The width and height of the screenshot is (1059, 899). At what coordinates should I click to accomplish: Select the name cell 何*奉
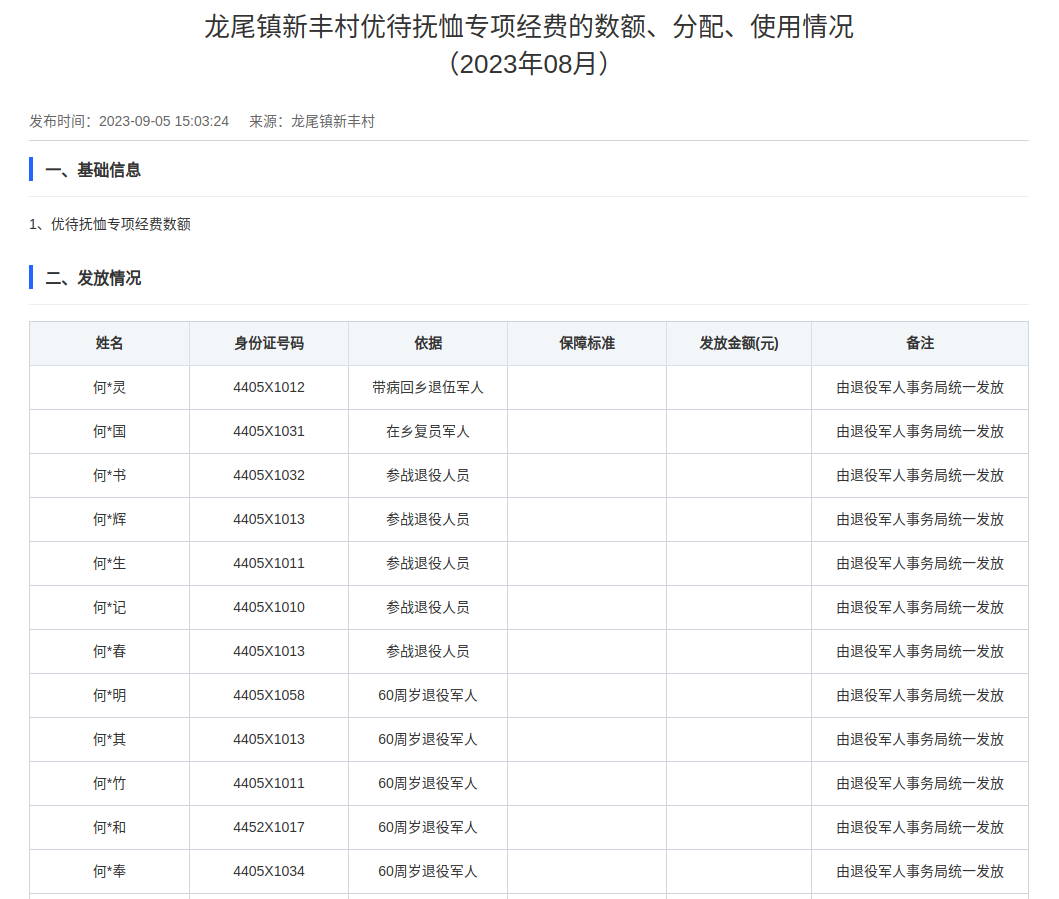pos(109,871)
